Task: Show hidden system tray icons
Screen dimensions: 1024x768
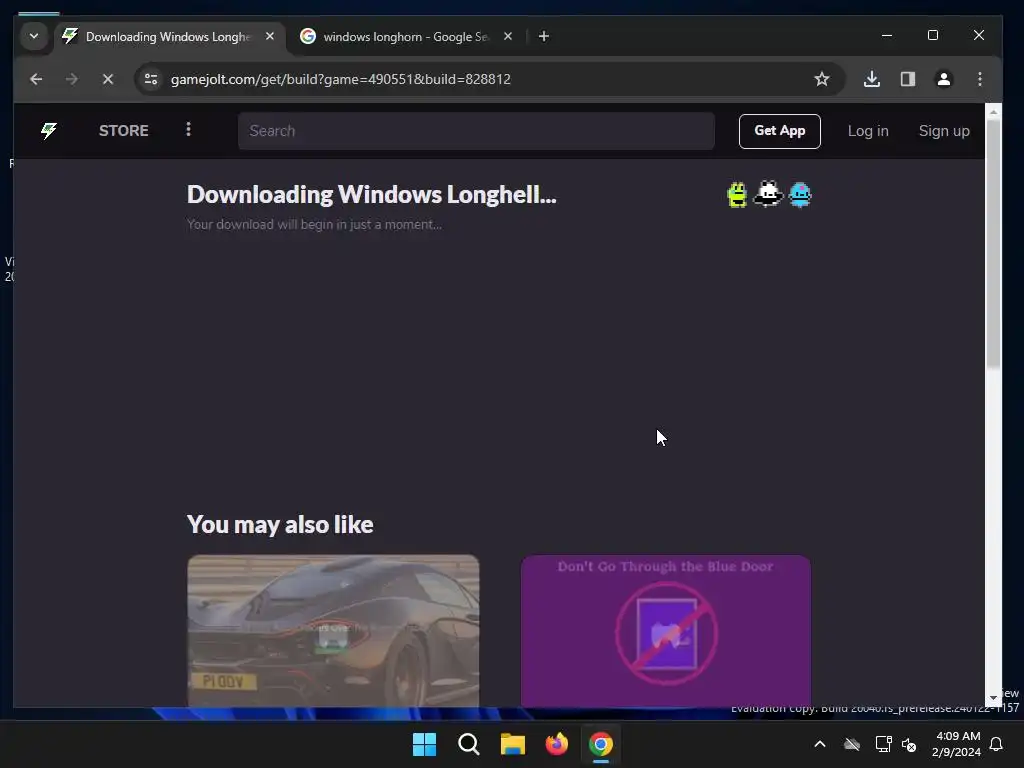Action: [x=820, y=744]
